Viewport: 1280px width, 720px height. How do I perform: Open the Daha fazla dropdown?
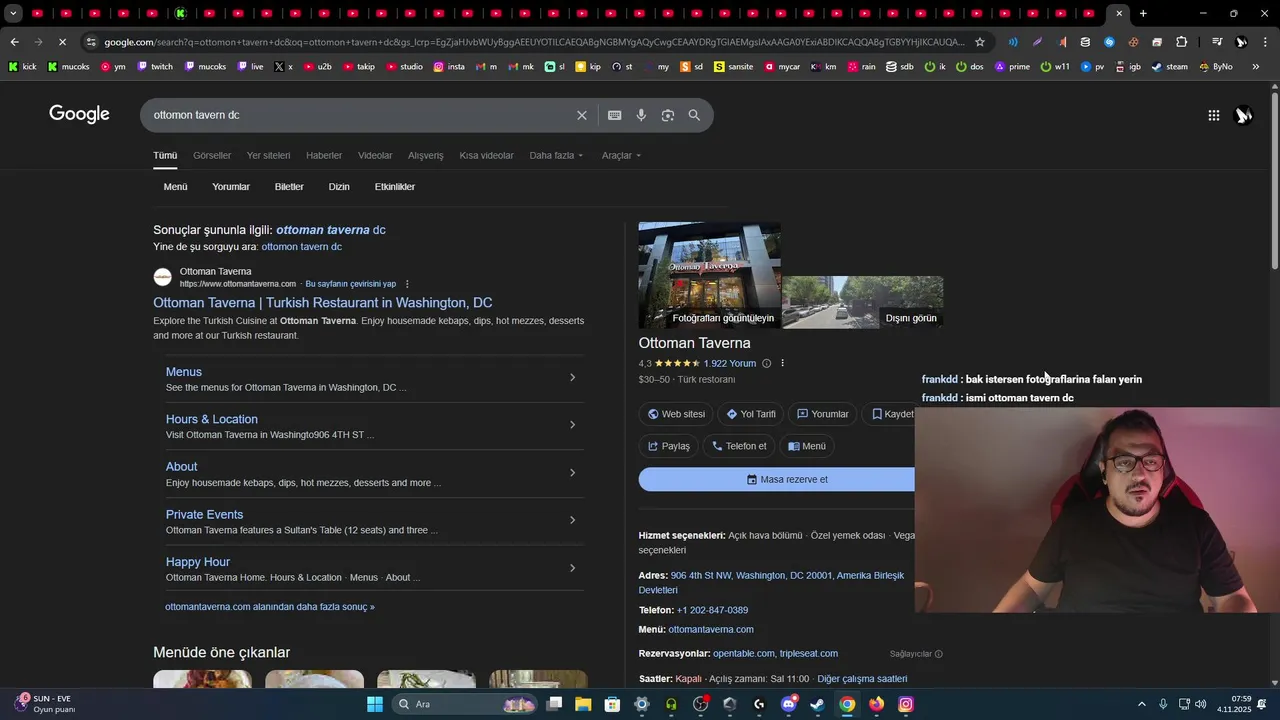point(556,155)
